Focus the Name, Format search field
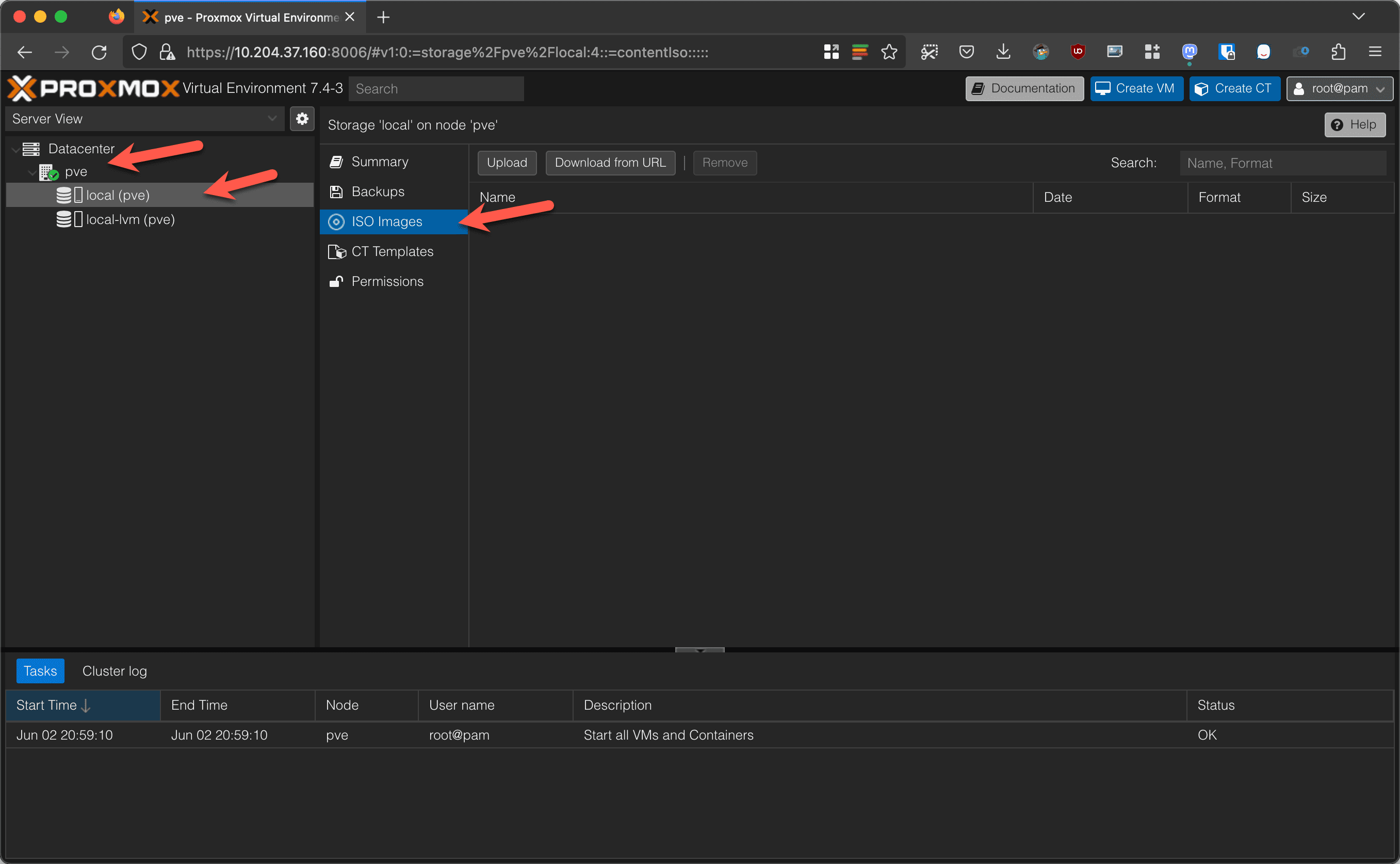1400x864 pixels. [x=1283, y=164]
